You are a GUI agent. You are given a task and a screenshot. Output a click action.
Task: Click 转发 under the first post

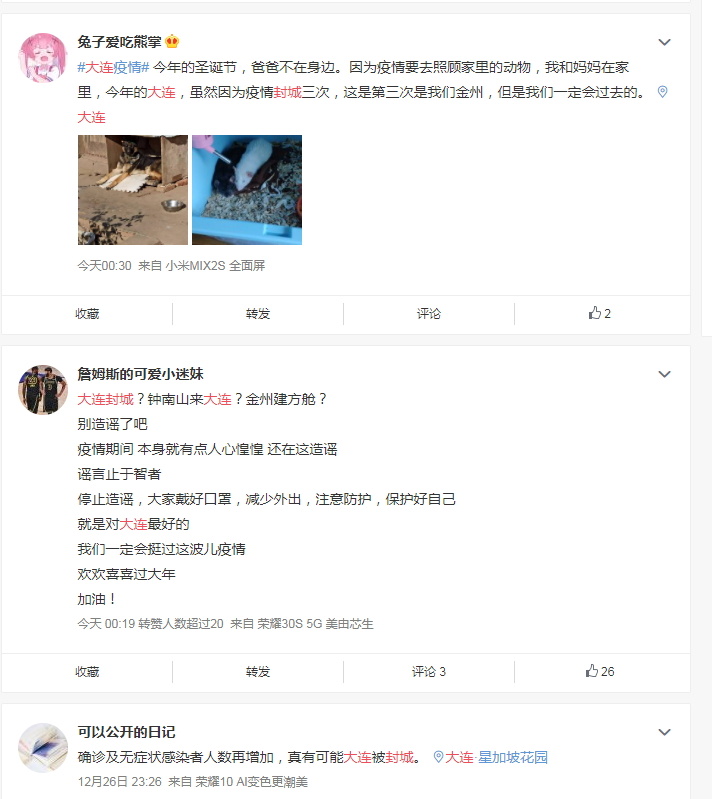click(x=258, y=313)
